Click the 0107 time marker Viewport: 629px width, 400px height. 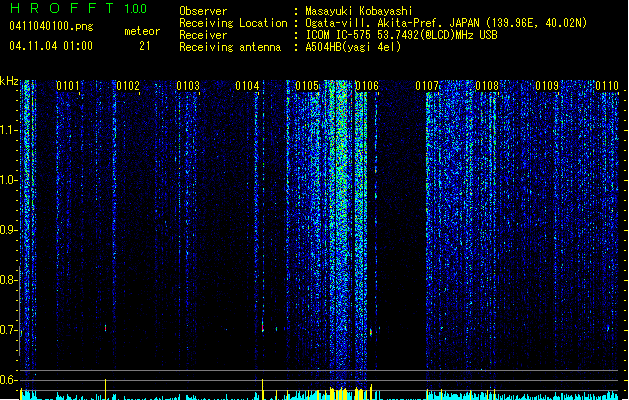click(x=427, y=86)
